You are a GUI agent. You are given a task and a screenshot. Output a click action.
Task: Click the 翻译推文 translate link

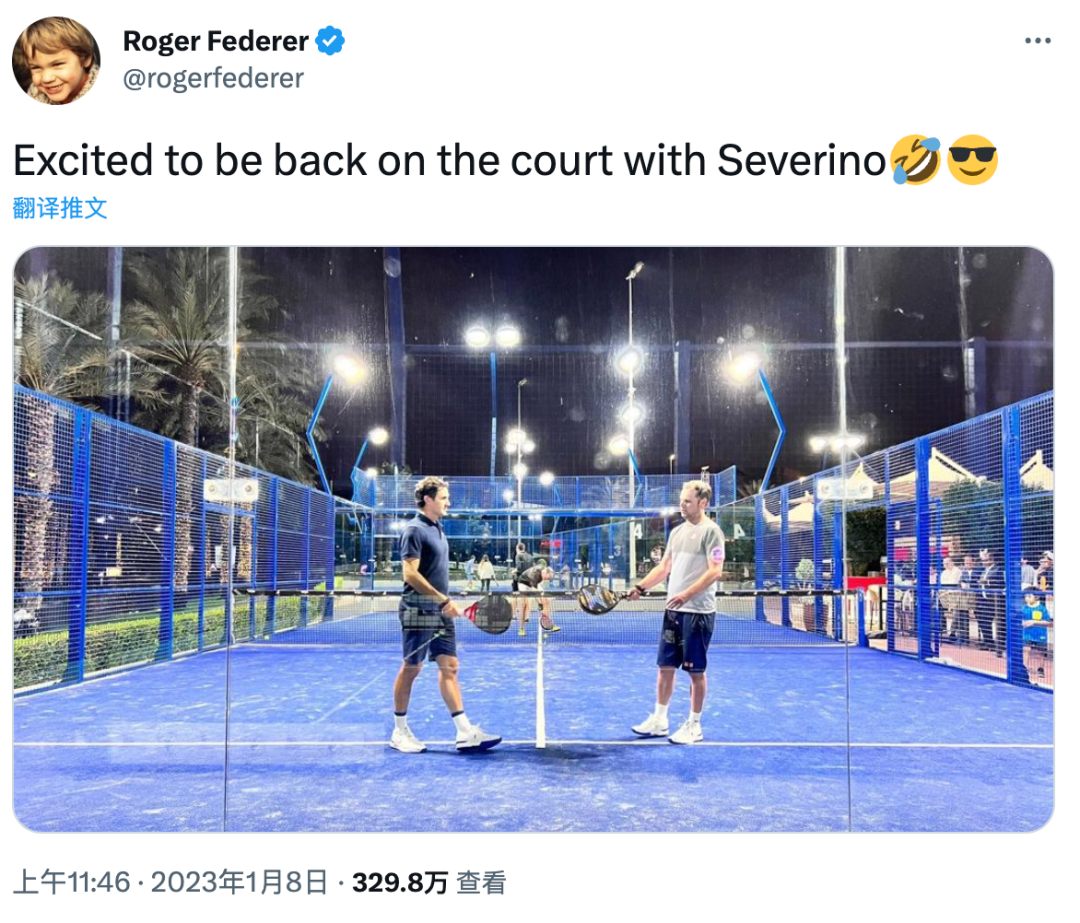coord(60,207)
